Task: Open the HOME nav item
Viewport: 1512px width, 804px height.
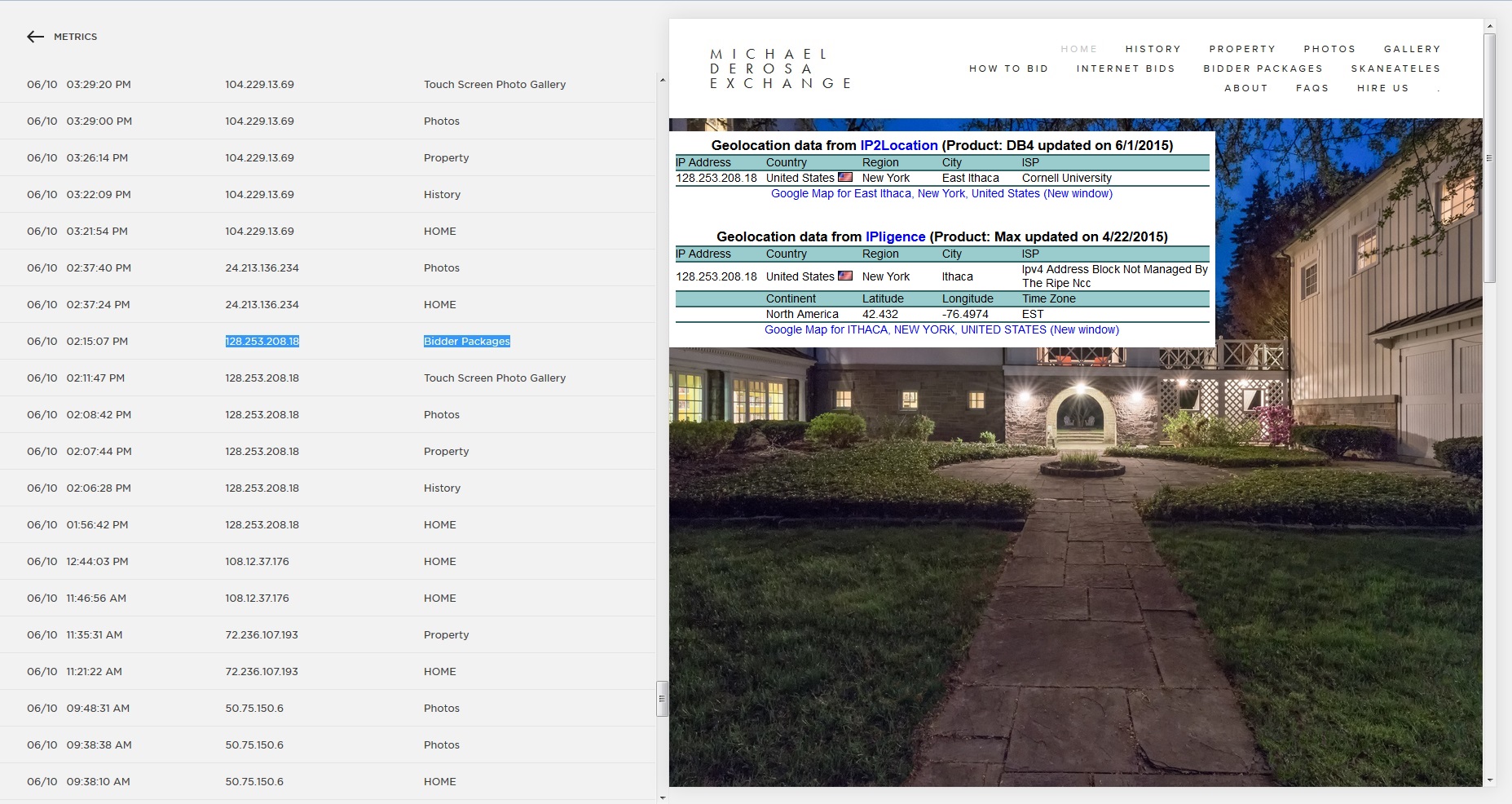Action: coord(1079,49)
